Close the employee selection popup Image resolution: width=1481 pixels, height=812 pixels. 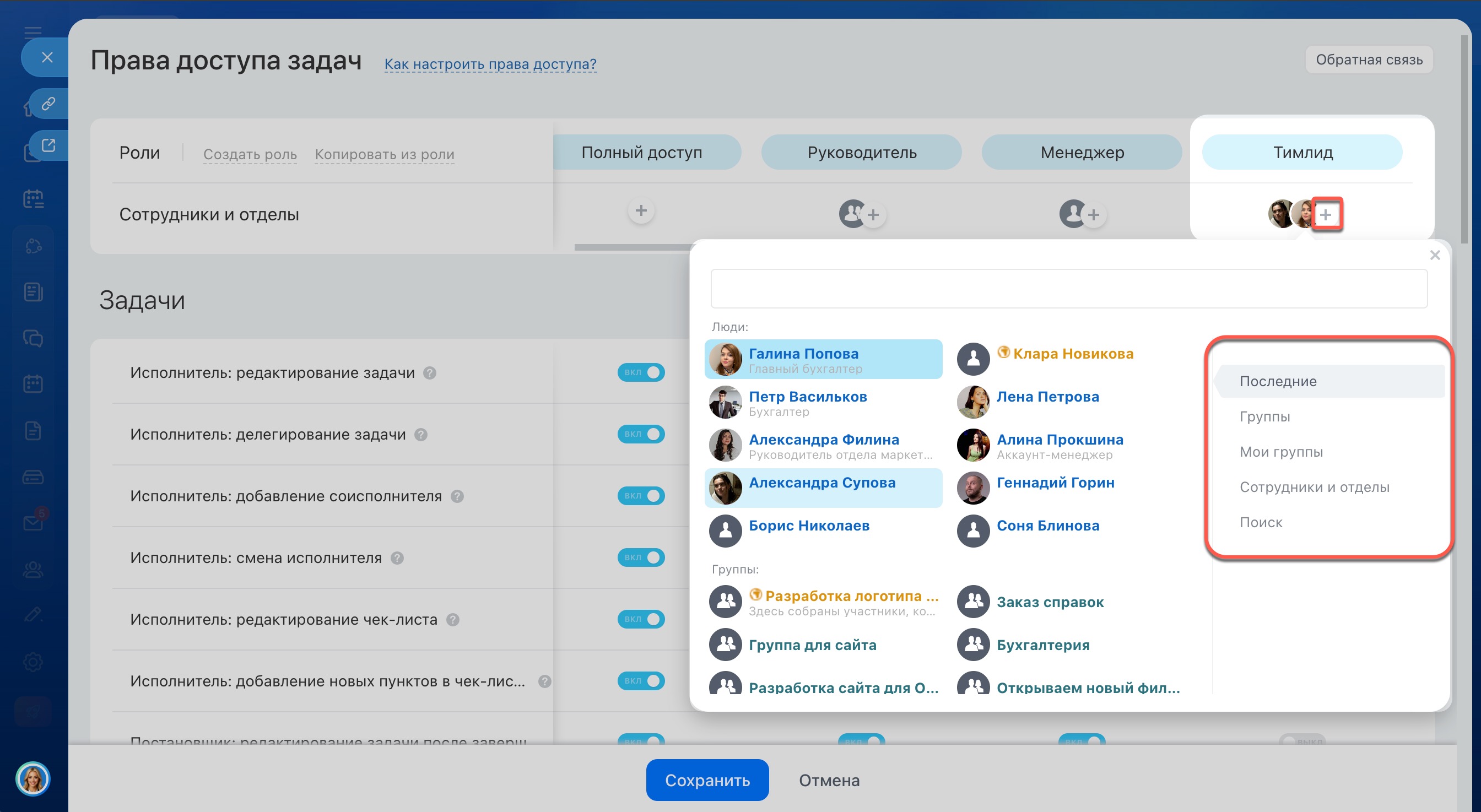(1434, 255)
